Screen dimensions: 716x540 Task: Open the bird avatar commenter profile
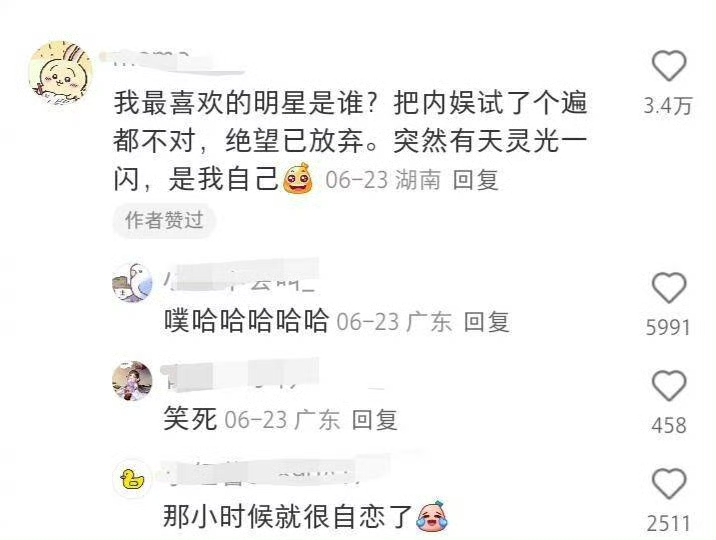click(132, 283)
